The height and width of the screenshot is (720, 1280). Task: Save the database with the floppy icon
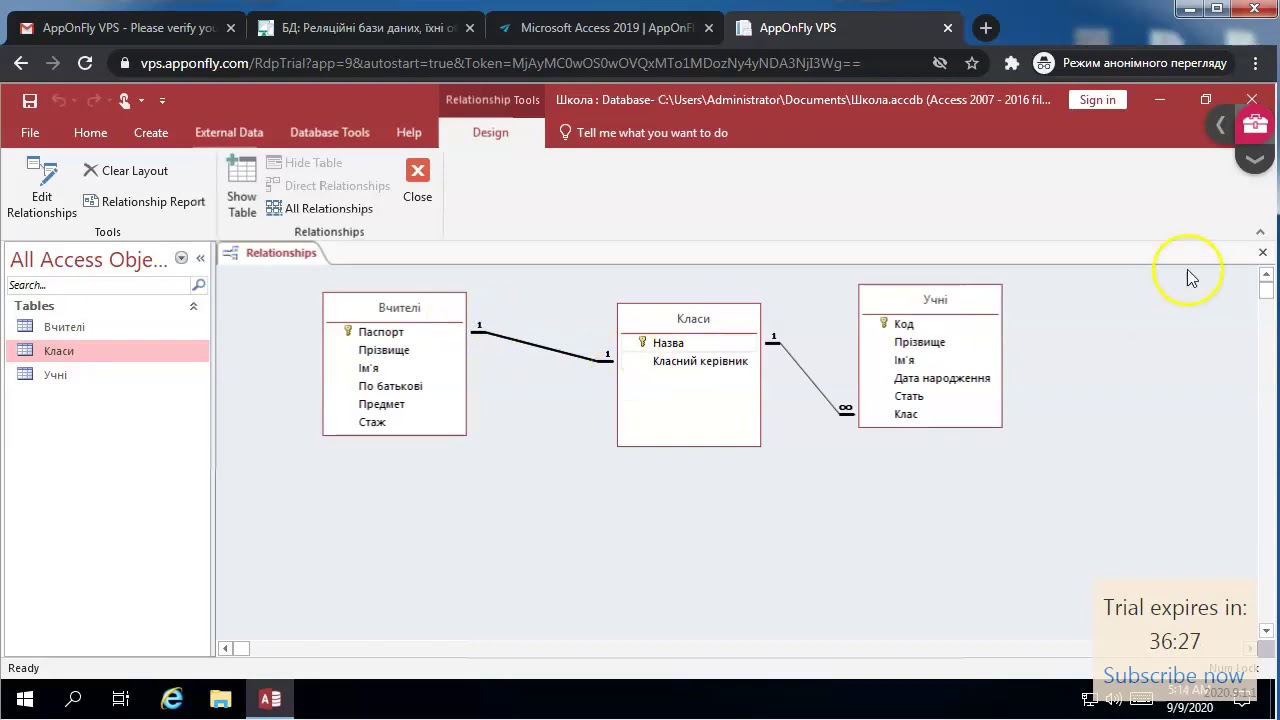coord(30,100)
